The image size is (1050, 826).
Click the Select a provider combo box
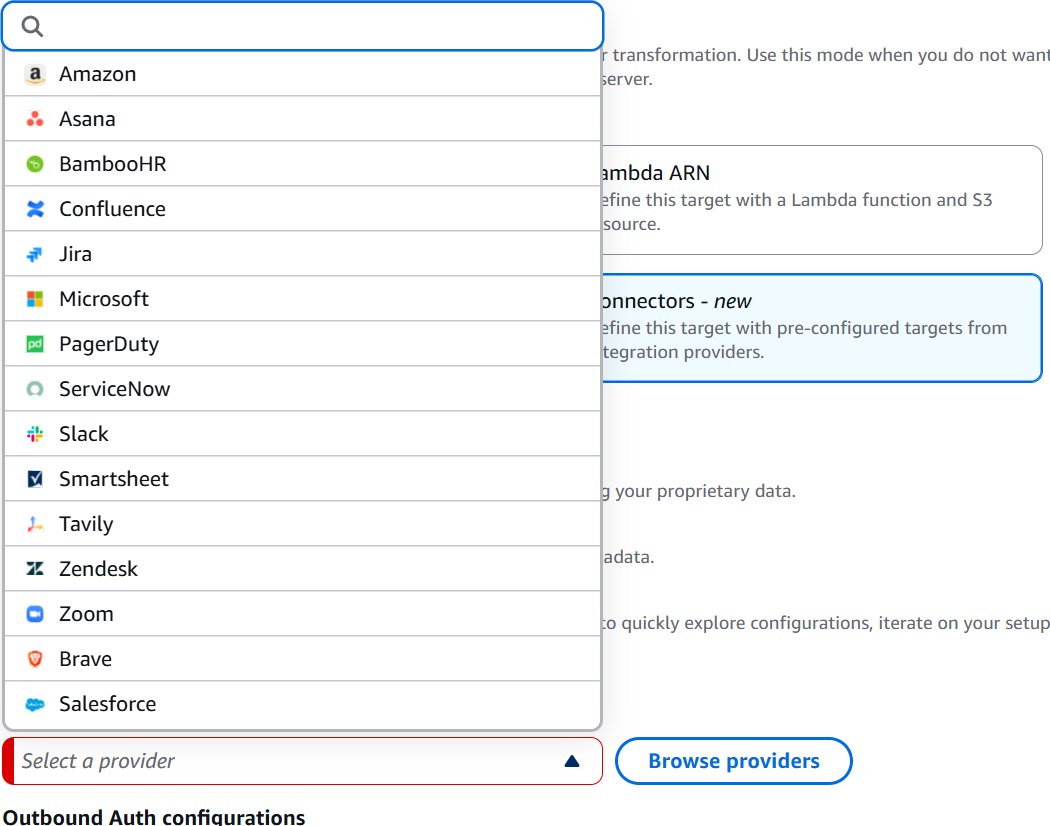click(x=303, y=761)
